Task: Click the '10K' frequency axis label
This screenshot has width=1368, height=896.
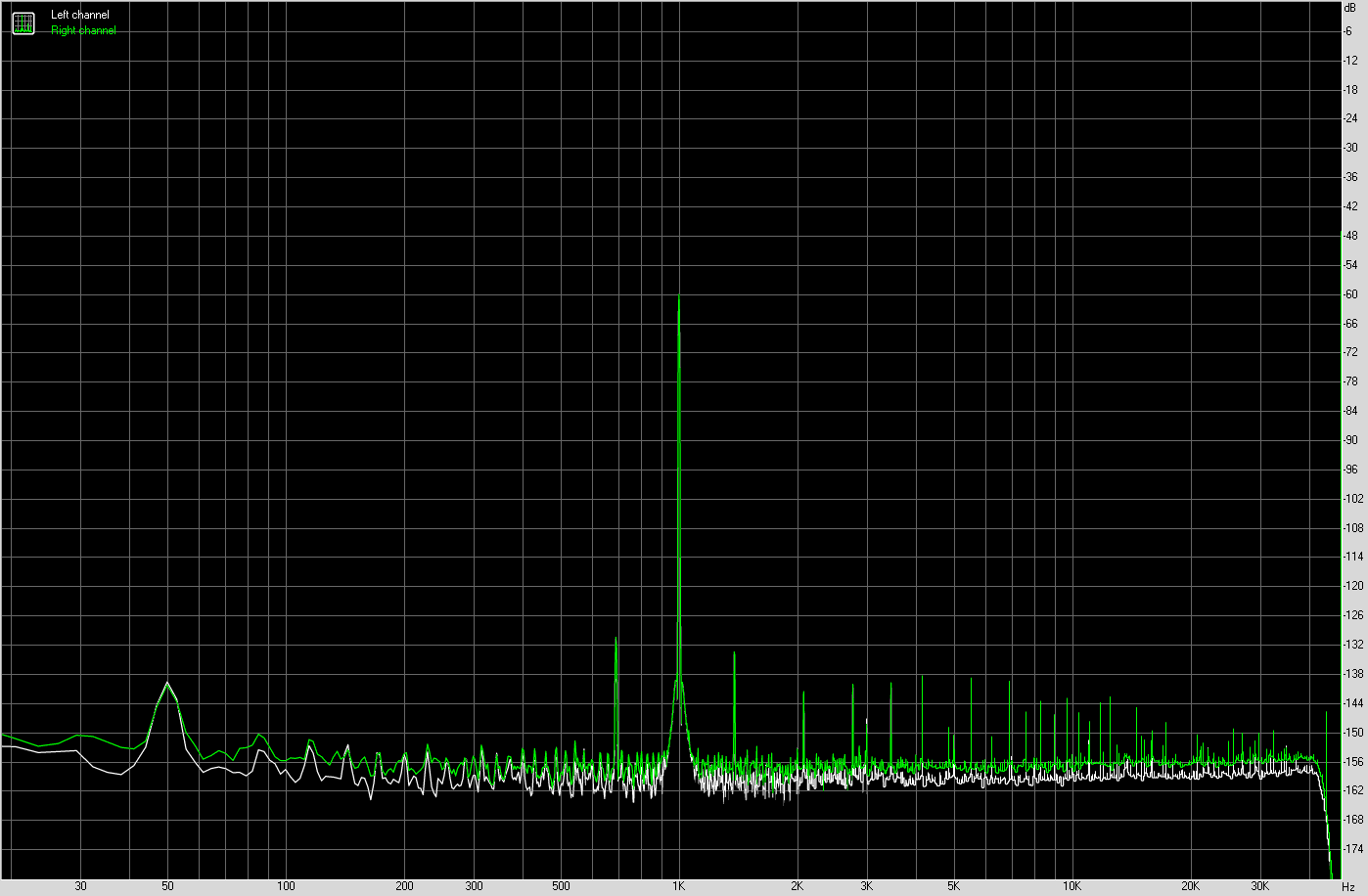Action: click(x=1072, y=887)
